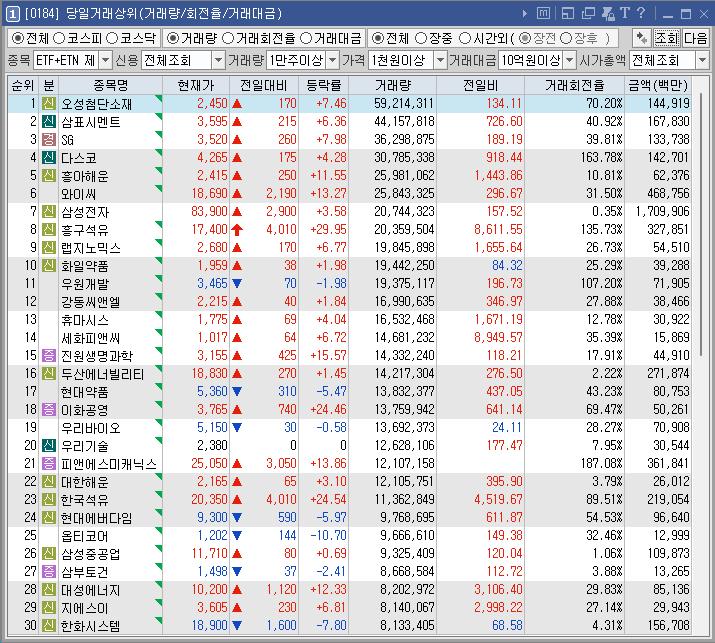The height and width of the screenshot is (643, 715).
Task: Click the small arrow icon in the title bar
Action: (x=525, y=14)
